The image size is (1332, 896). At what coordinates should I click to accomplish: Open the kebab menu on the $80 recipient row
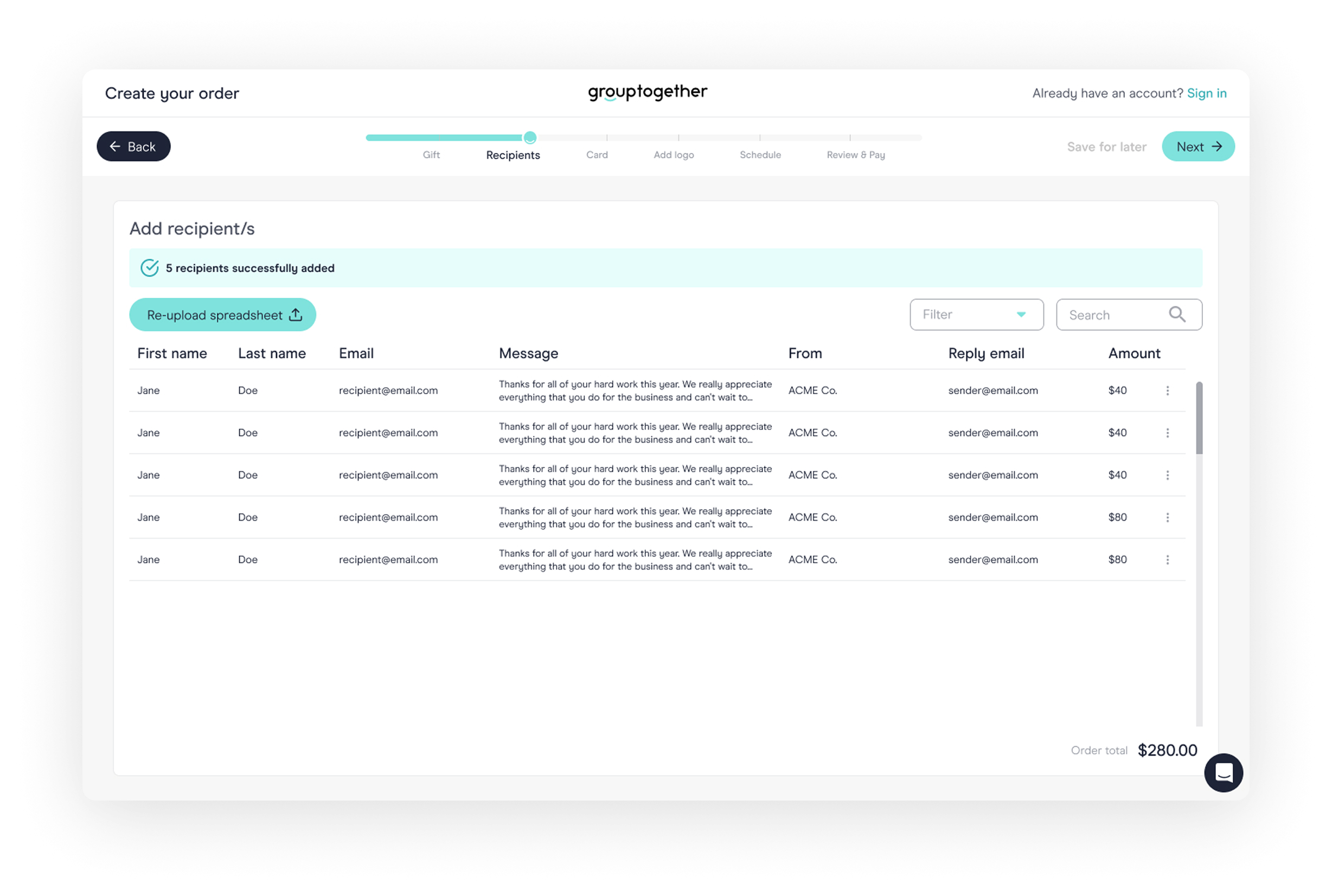(x=1168, y=517)
